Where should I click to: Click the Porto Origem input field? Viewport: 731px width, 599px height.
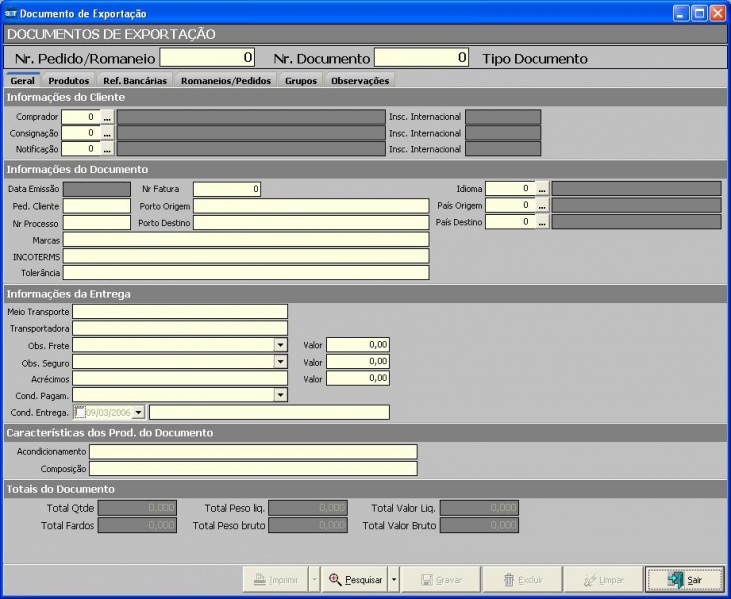click(310, 205)
